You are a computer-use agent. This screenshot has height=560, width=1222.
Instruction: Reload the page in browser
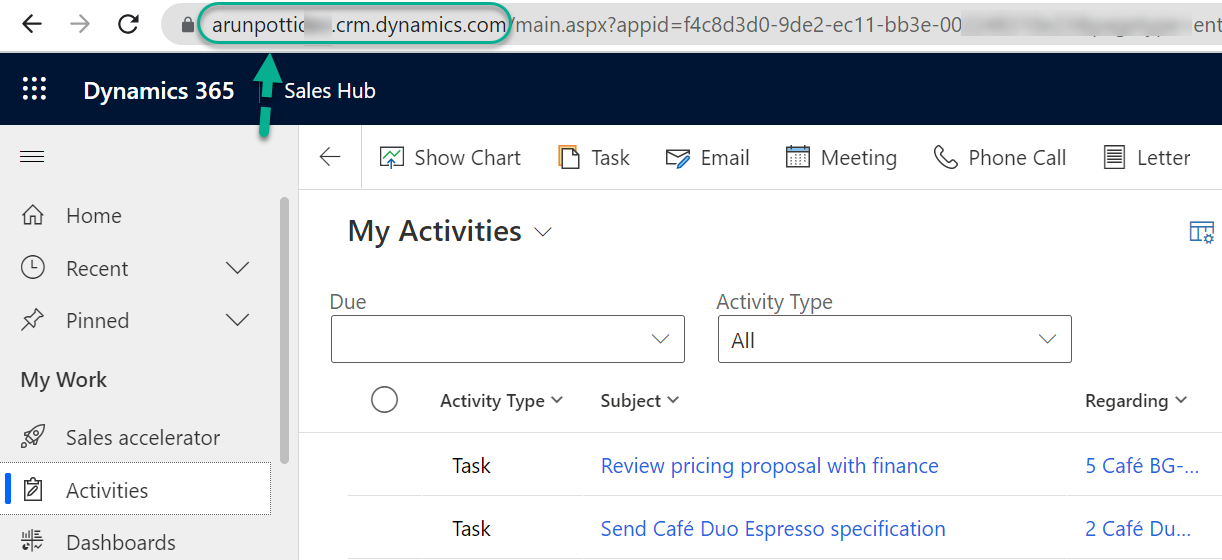click(128, 24)
